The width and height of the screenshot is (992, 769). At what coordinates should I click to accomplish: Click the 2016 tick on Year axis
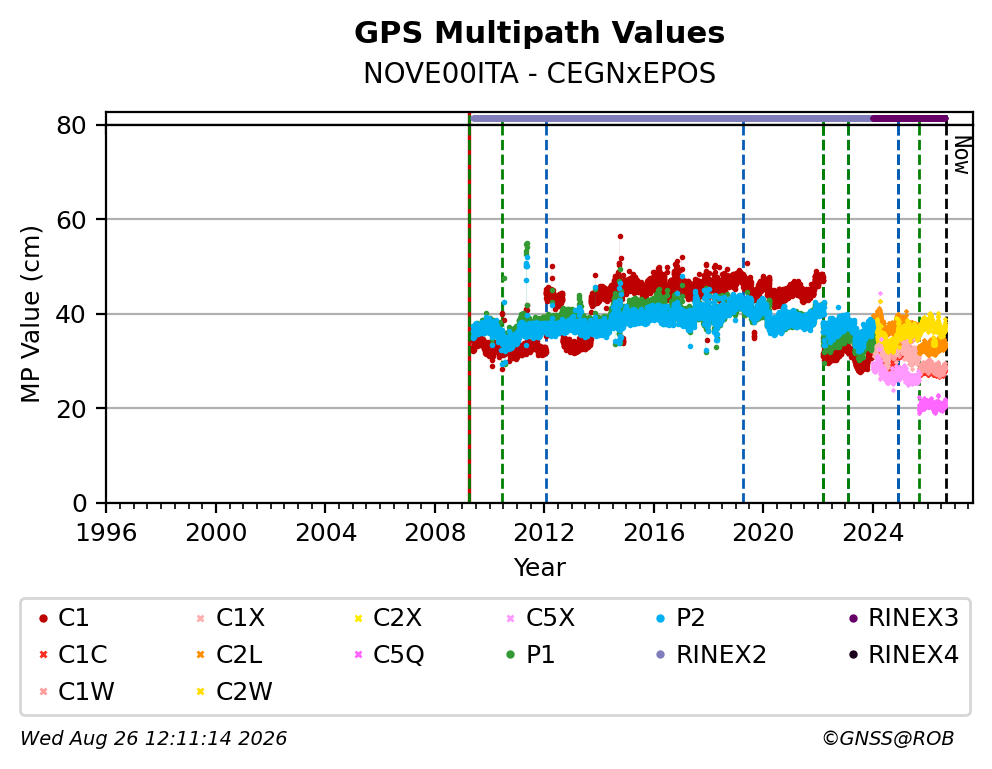tap(654, 533)
